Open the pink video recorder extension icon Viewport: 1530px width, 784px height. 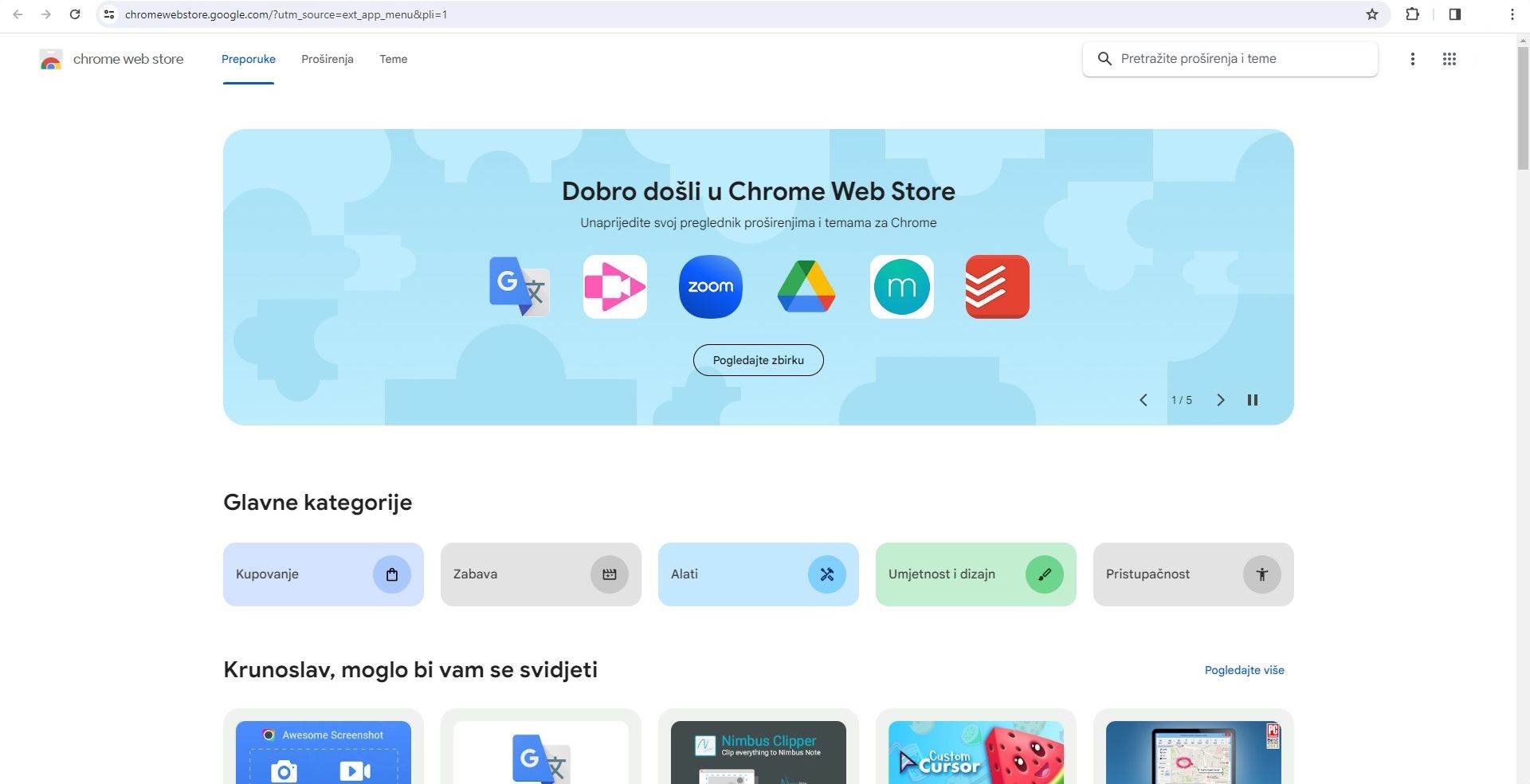(615, 287)
